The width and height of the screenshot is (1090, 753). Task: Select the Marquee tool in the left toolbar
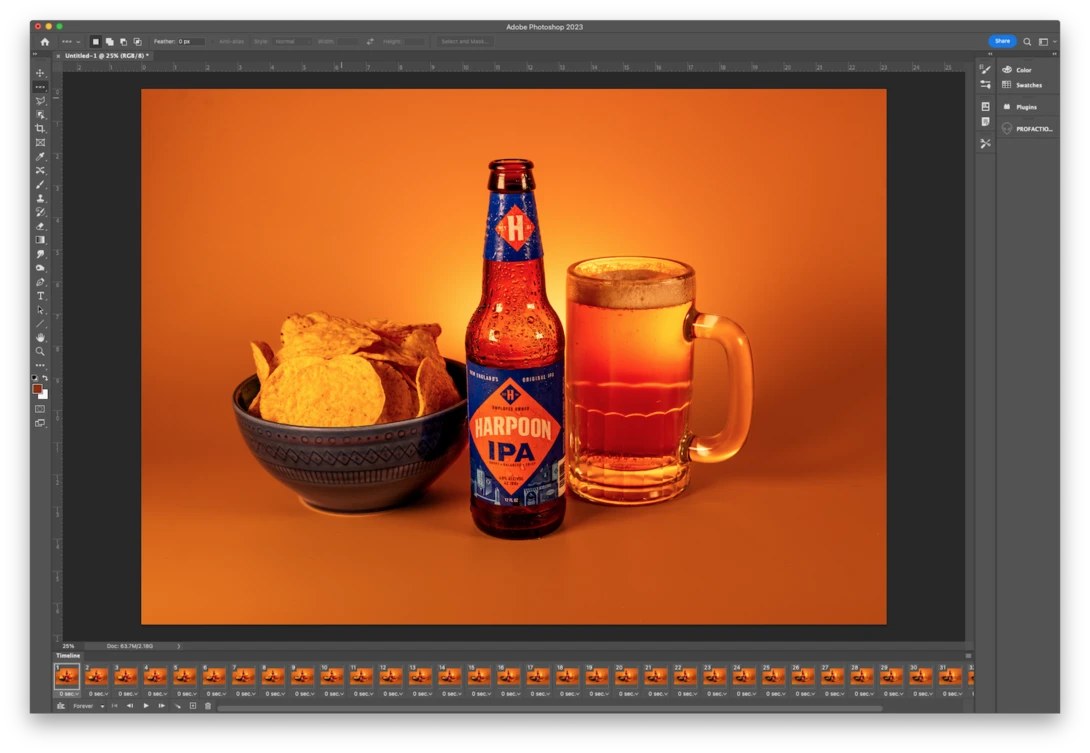pyautogui.click(x=40, y=87)
